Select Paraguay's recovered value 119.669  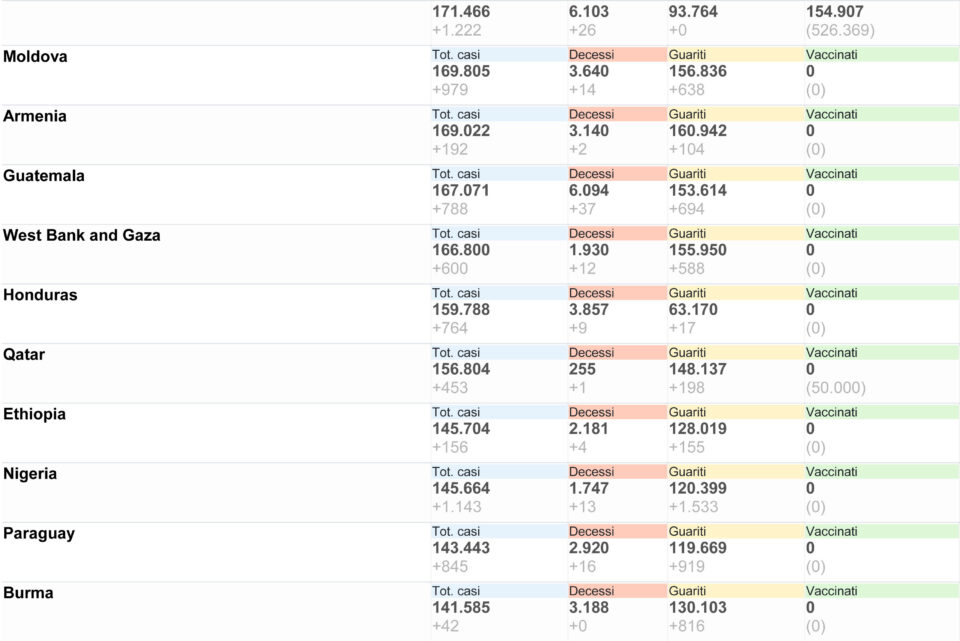pos(697,548)
